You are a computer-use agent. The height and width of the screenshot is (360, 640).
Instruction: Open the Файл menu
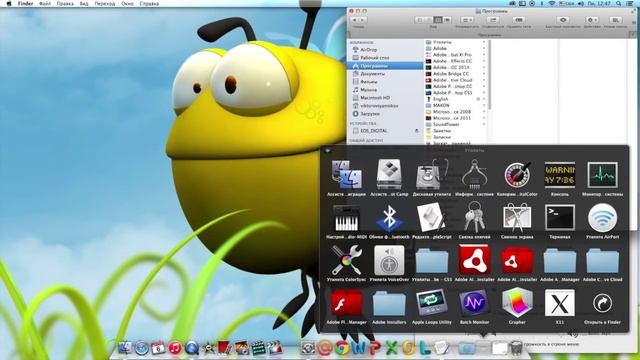pos(45,4)
